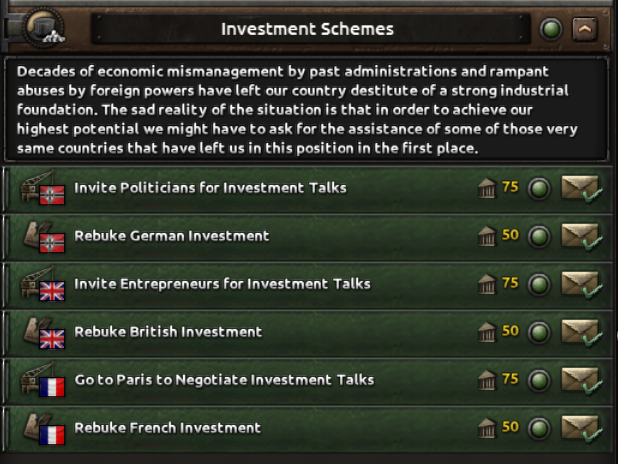
Task: Click envelope icon to enact Rebuke British Investment
Action: 581,332
